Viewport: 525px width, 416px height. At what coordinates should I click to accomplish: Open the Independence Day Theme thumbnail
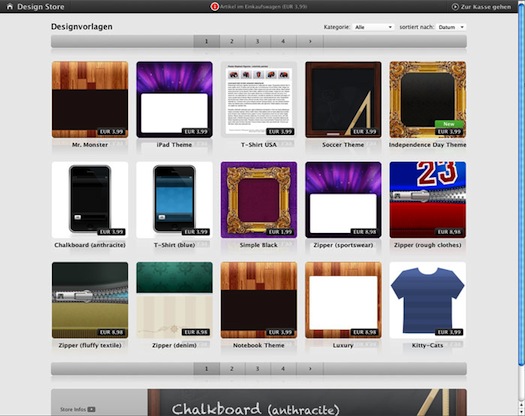[428, 99]
